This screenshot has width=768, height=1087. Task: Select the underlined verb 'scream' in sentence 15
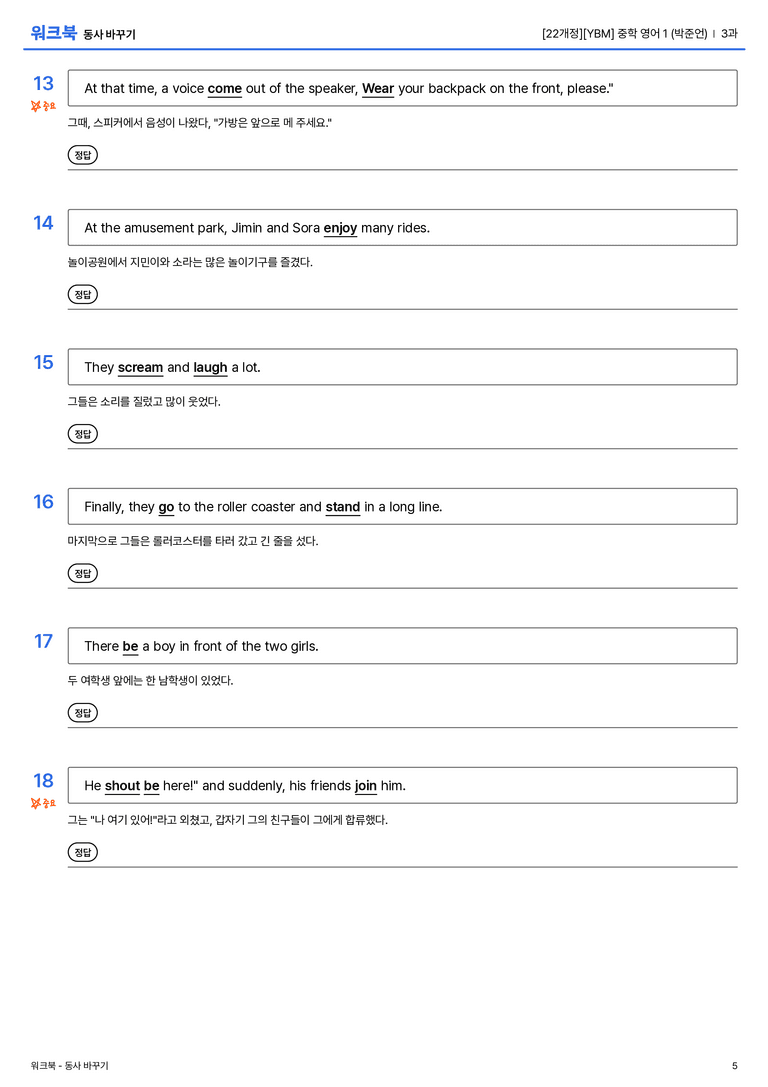141,367
